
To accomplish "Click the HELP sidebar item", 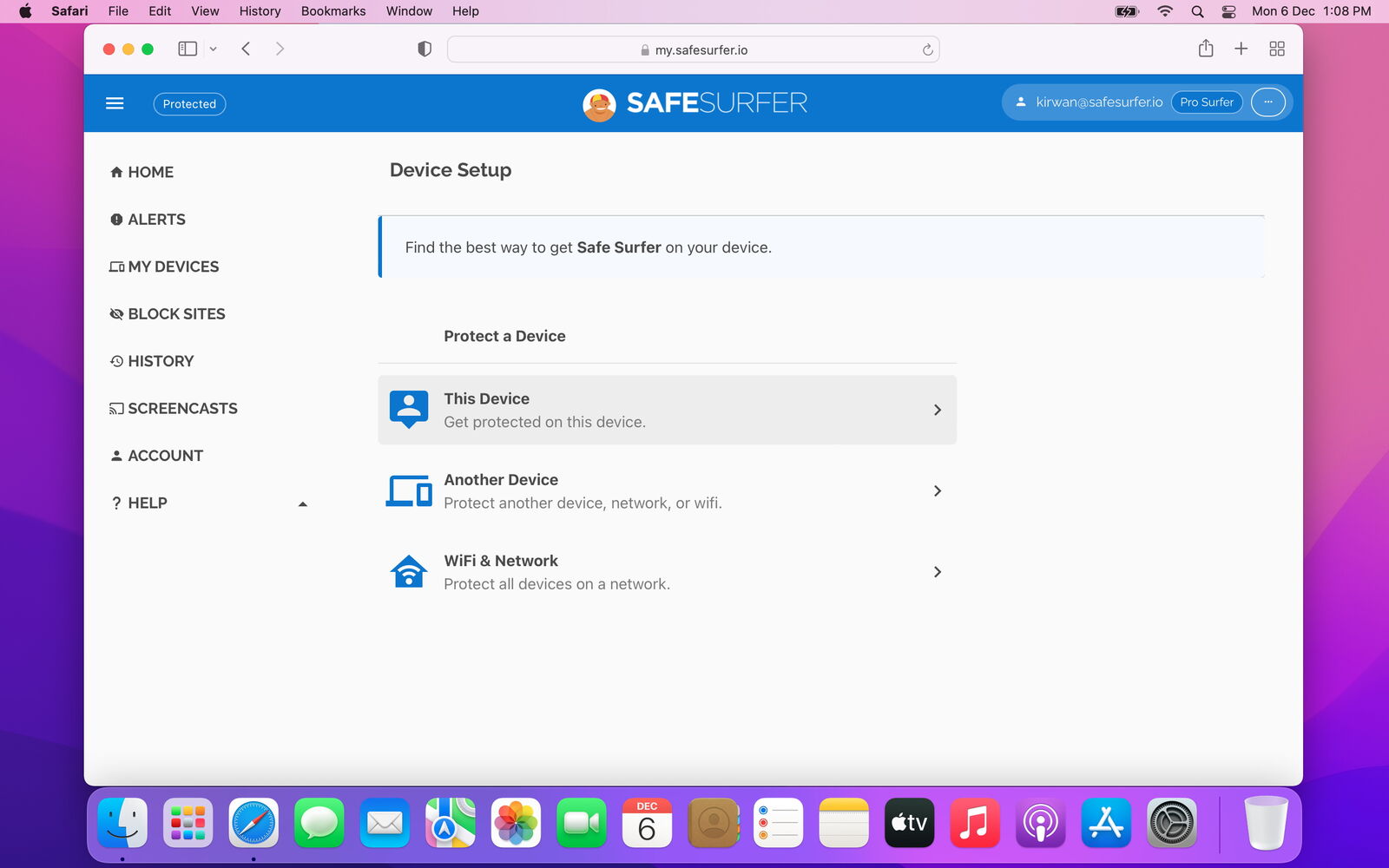I will click(x=139, y=503).
